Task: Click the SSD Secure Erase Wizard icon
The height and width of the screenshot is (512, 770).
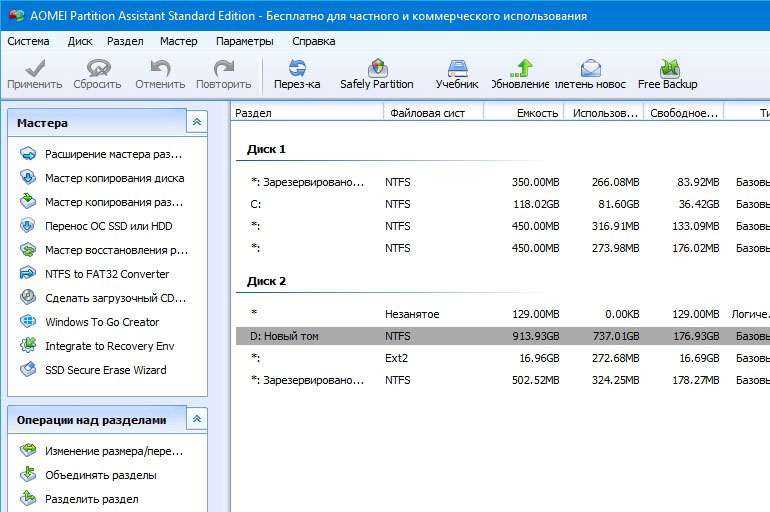Action: coord(28,369)
